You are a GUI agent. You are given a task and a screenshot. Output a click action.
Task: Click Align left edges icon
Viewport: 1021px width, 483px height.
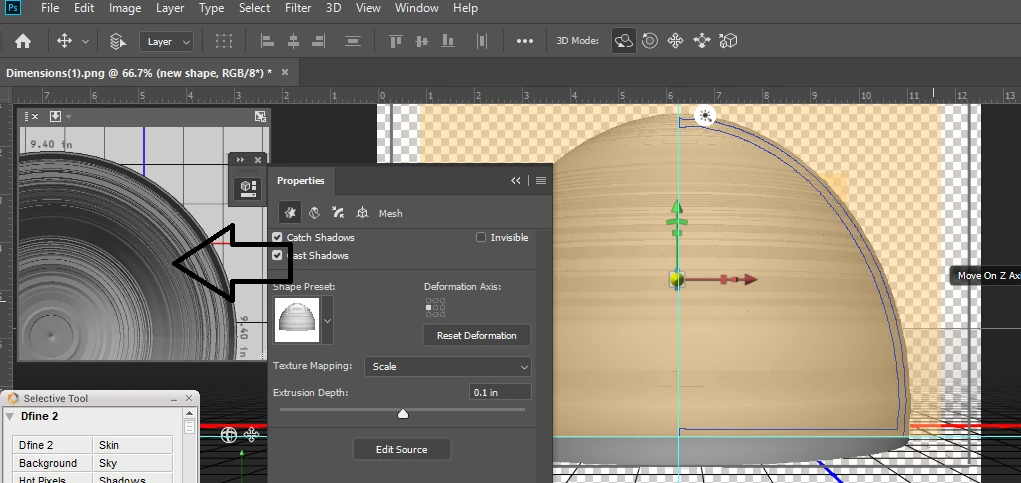tap(267, 42)
